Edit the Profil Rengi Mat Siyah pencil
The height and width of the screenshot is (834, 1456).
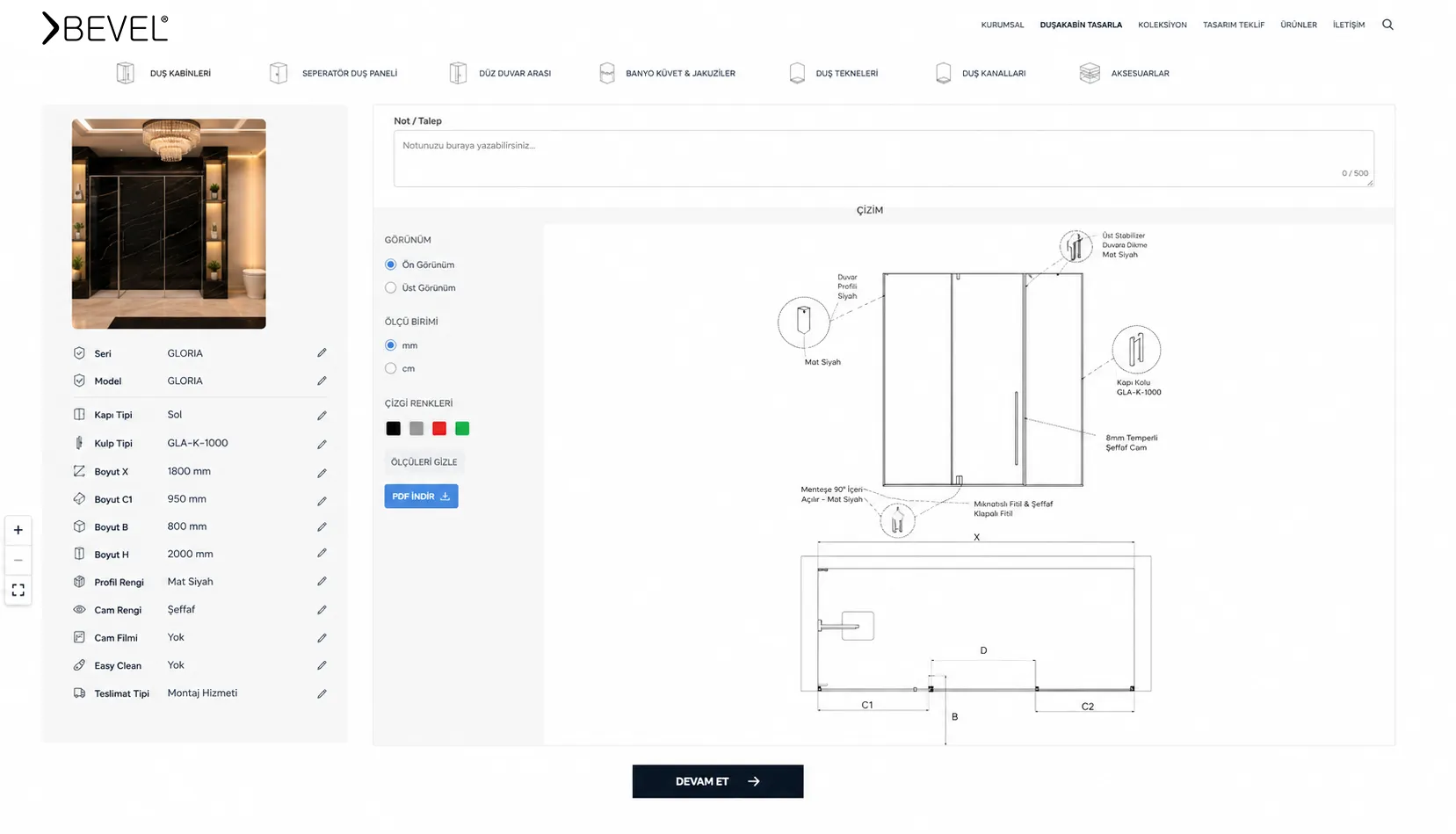coord(322,582)
